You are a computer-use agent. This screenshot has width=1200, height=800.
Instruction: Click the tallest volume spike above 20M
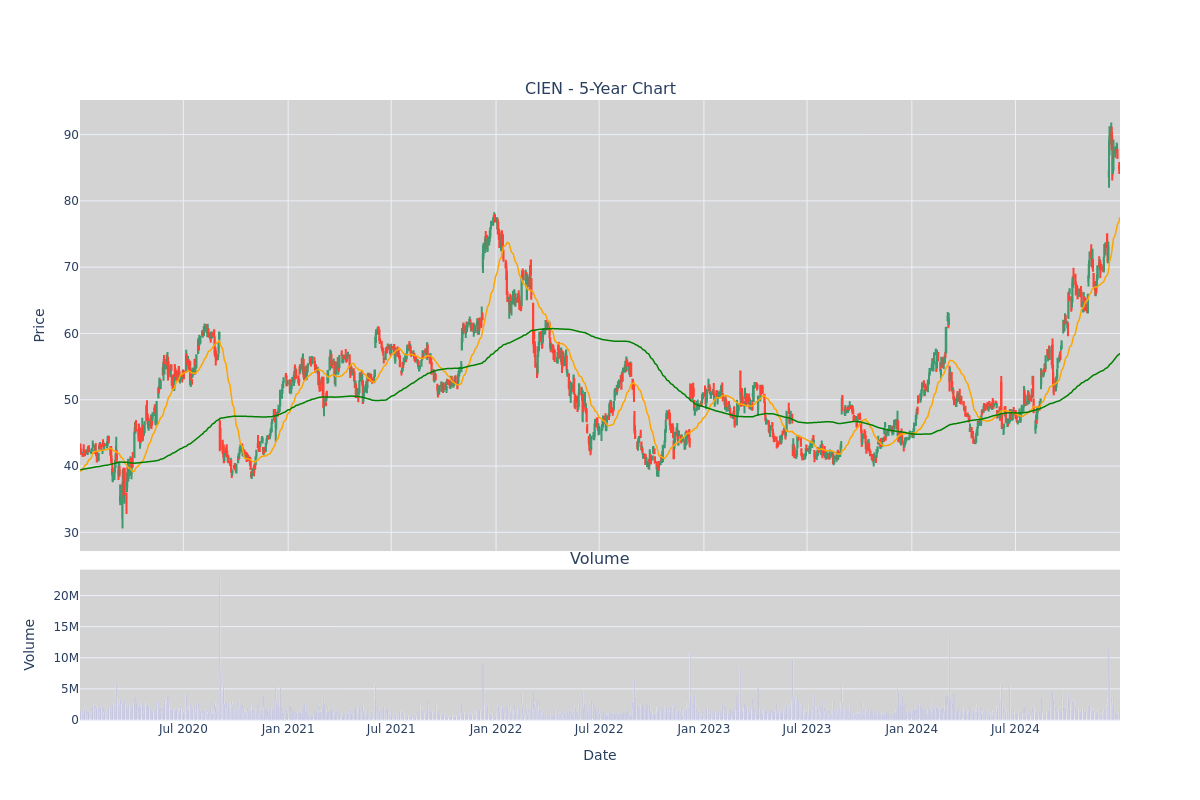point(220,645)
